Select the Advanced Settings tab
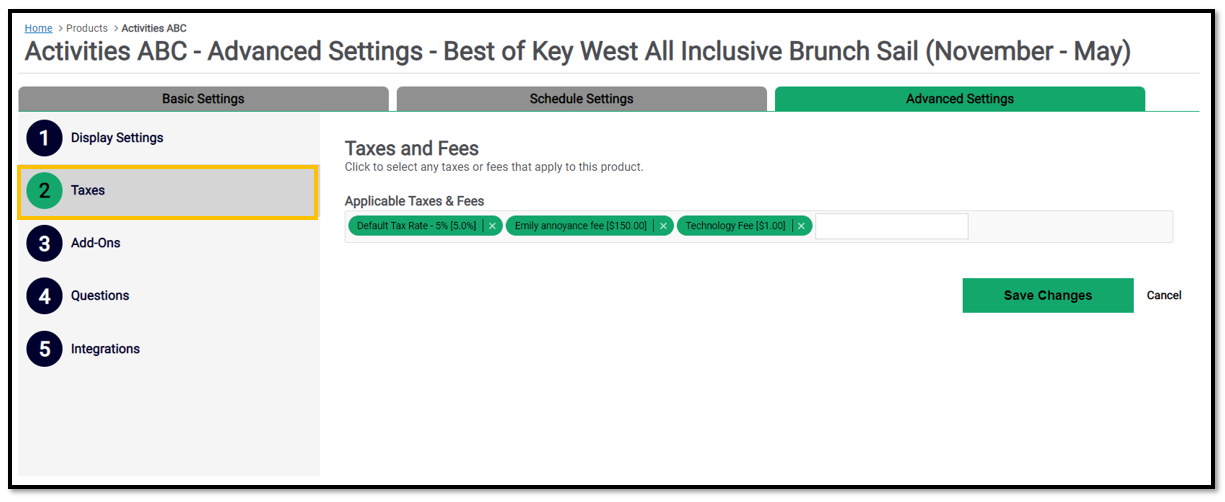Image resolution: width=1225 pixels, height=502 pixels. 960,99
